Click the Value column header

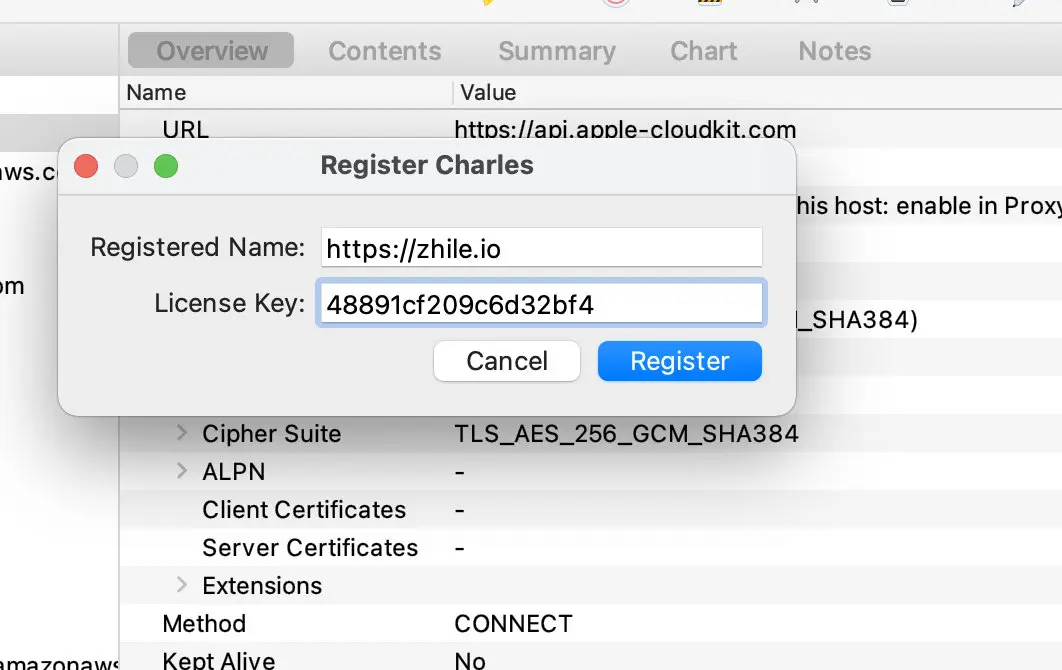click(488, 93)
